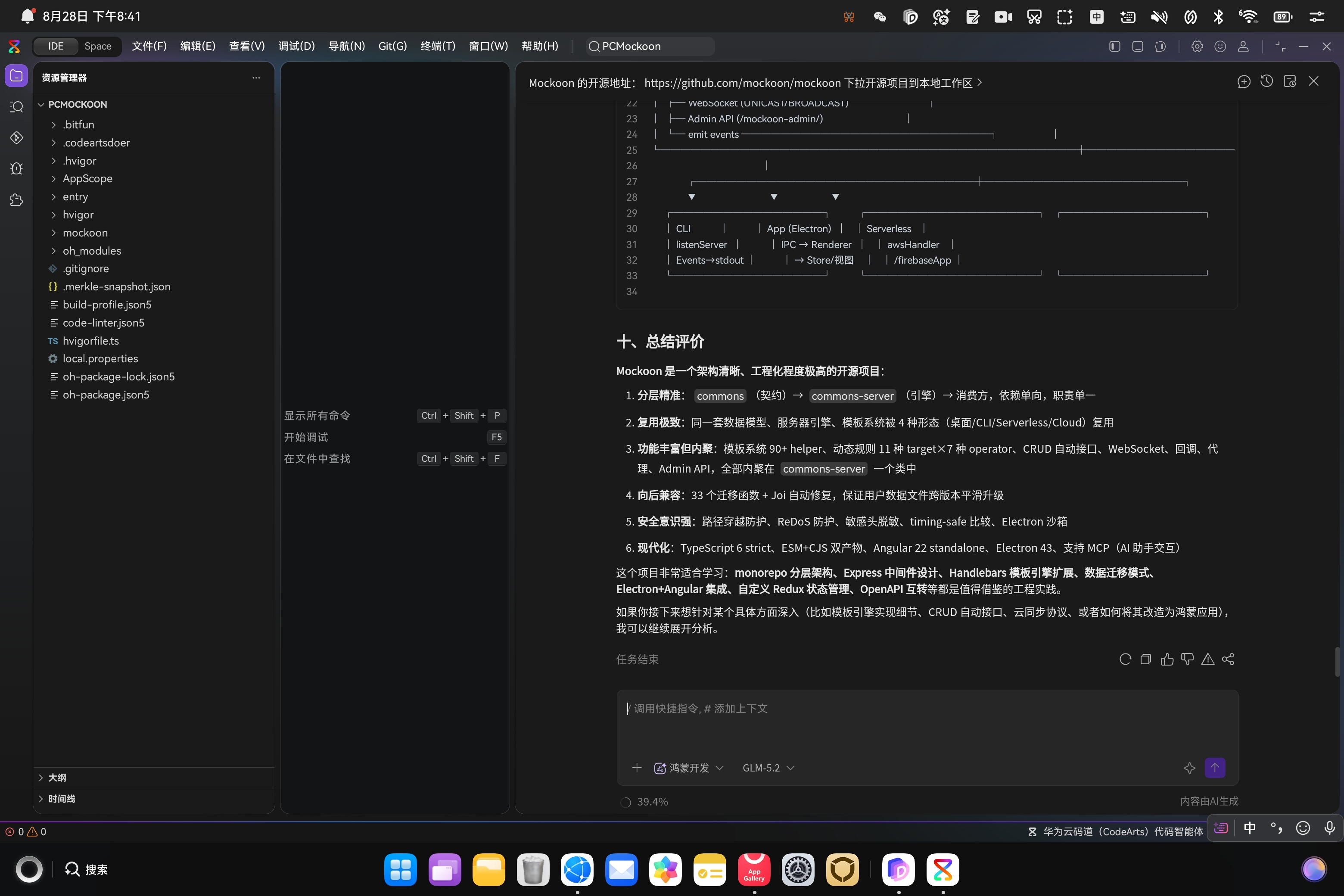Viewport: 1344px width, 896px height.
Task: Open hvigorfile.ts in the explorer
Action: (91, 341)
